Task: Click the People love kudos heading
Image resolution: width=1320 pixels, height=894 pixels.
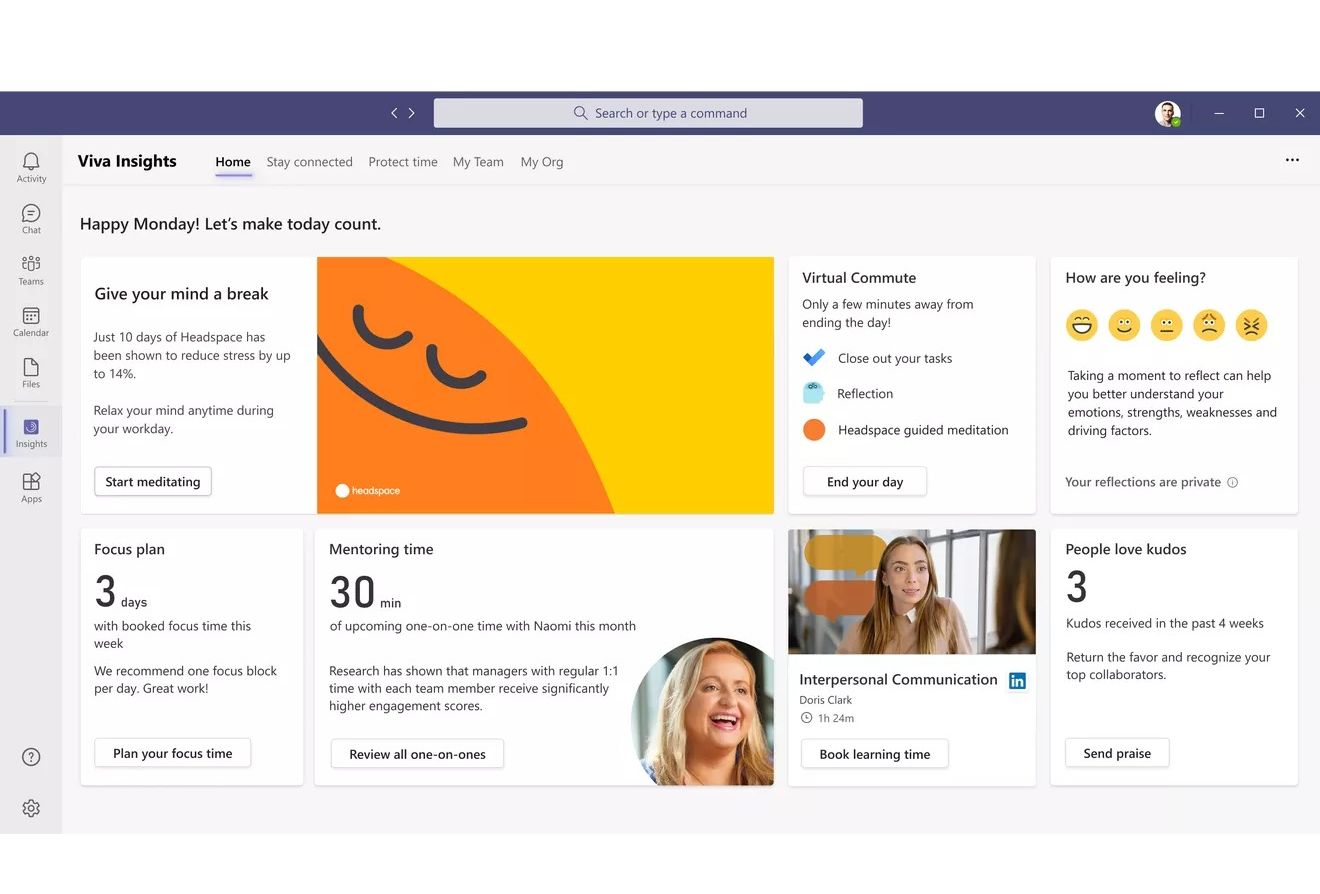Action: [x=1125, y=549]
